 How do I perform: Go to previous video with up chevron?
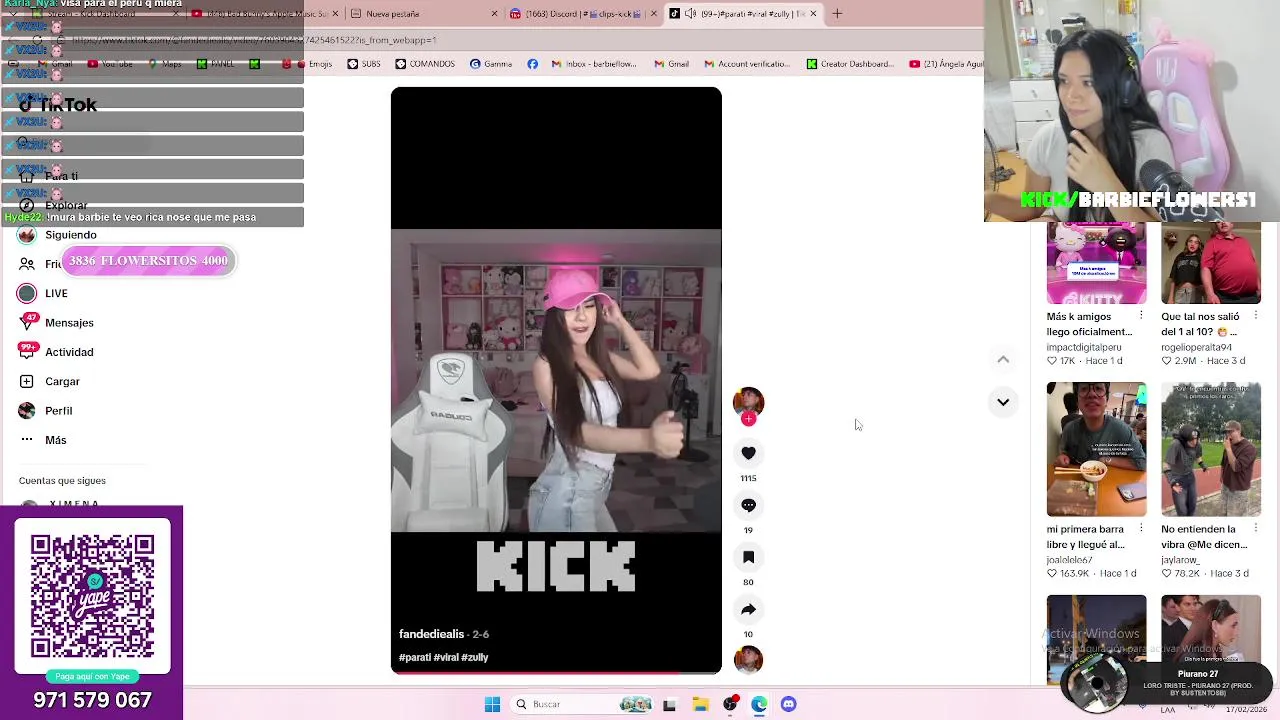coord(1003,359)
